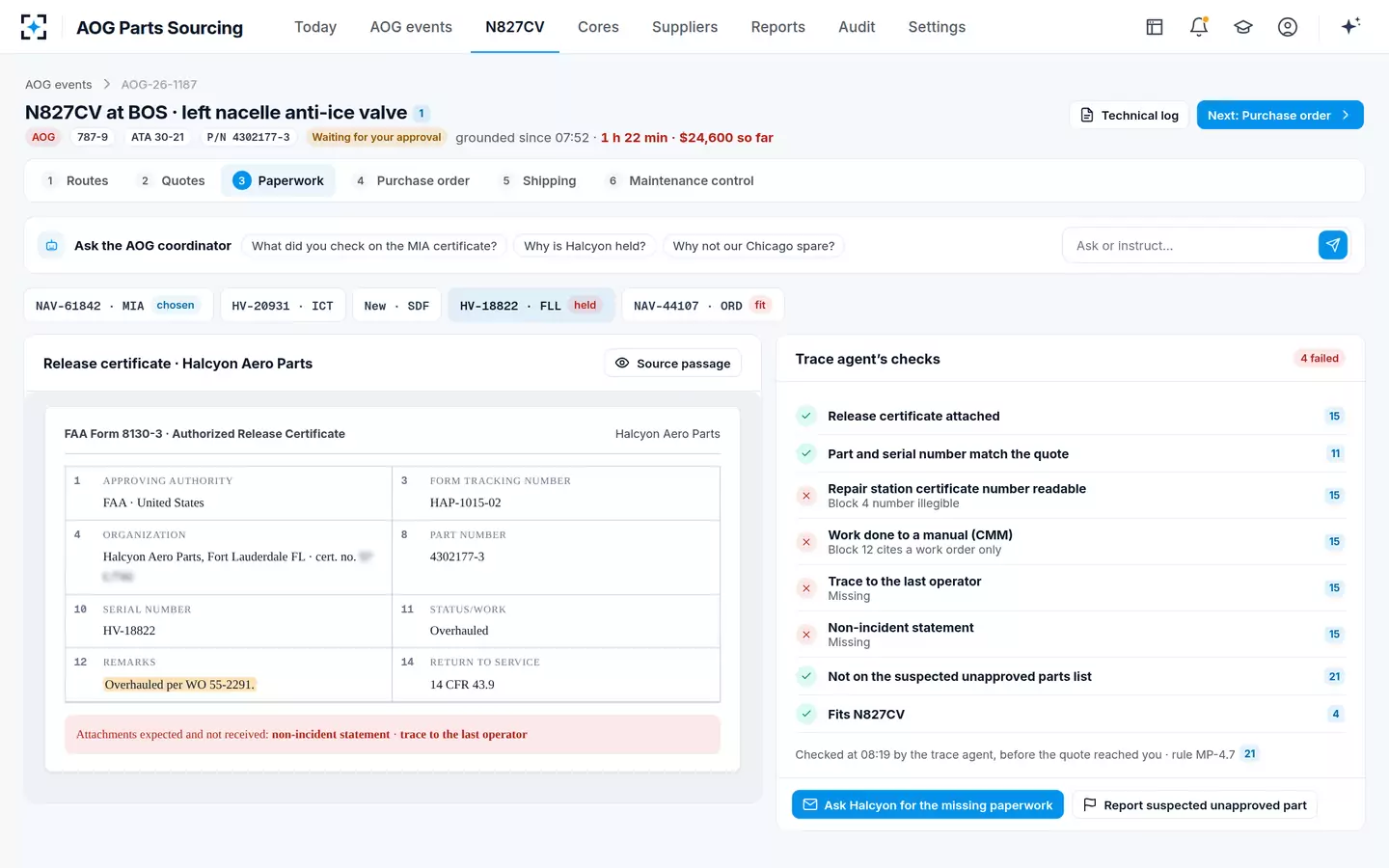
Task: Open the user profile icon
Action: click(x=1288, y=27)
